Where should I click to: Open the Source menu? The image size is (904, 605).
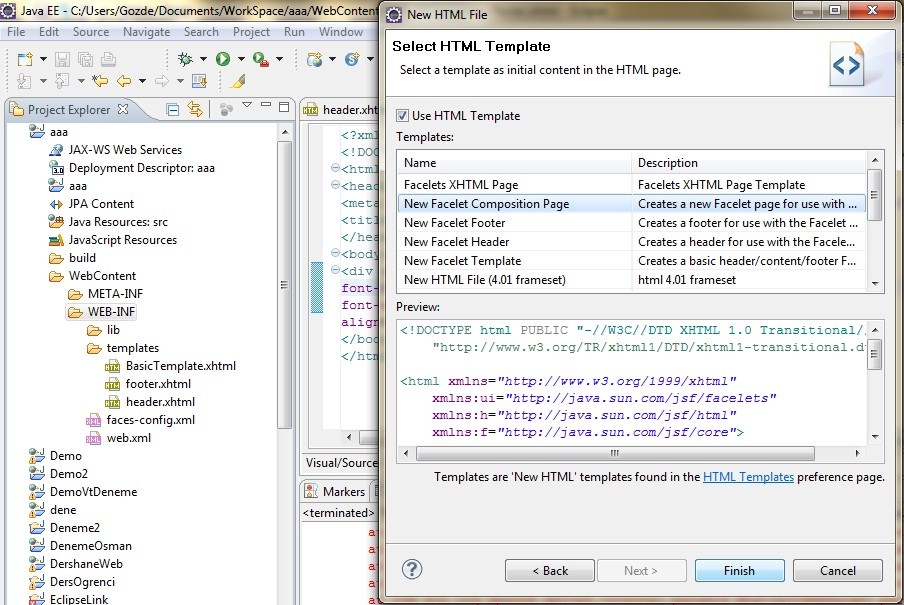(x=91, y=32)
